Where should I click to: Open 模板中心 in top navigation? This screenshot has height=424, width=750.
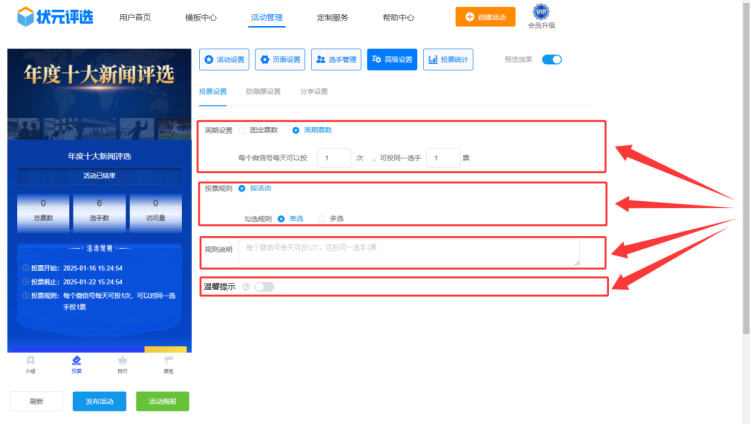click(201, 18)
